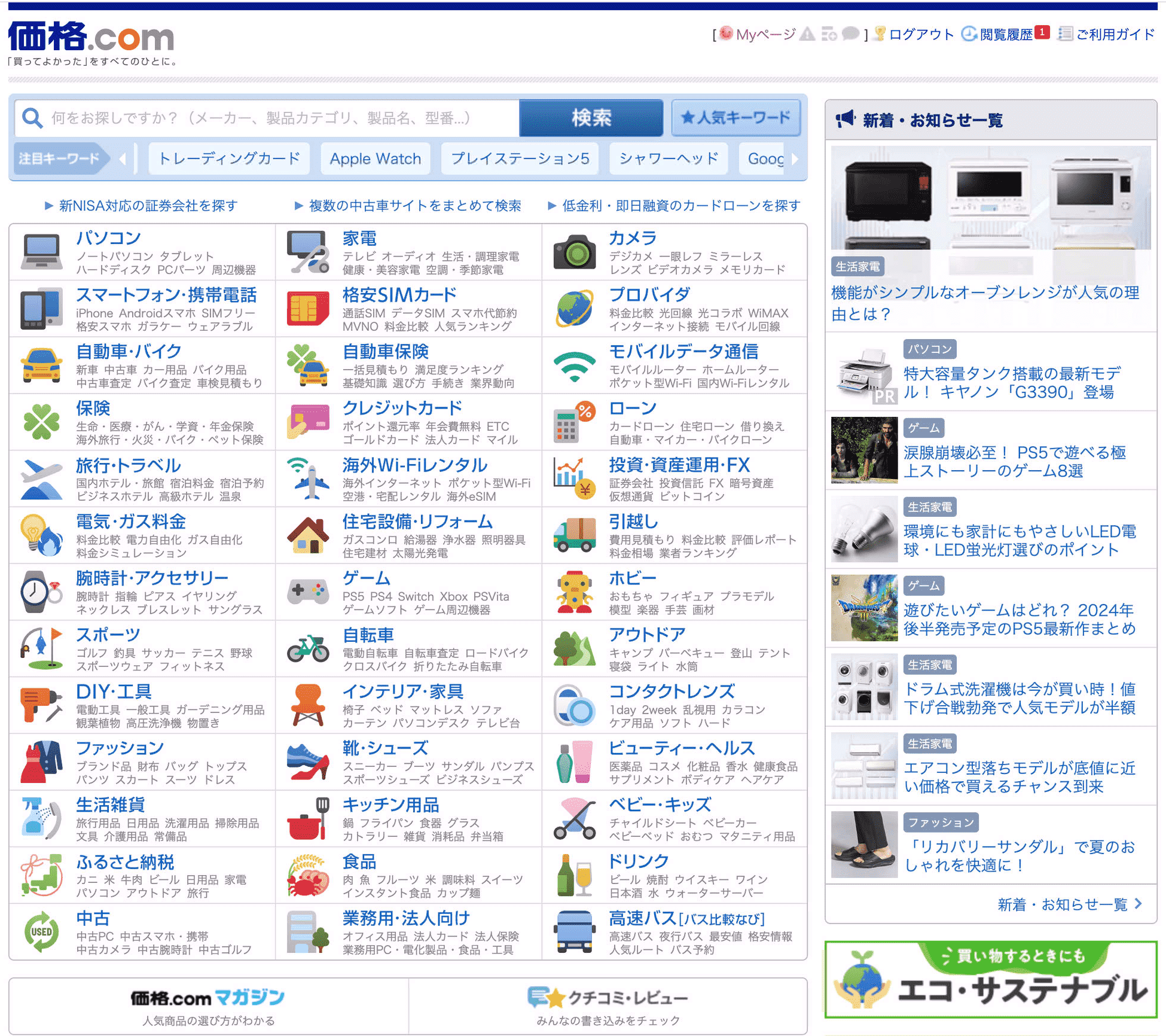Image resolution: width=1166 pixels, height=1036 pixels.
Task: Click the ログアウト link
Action: pos(921,34)
